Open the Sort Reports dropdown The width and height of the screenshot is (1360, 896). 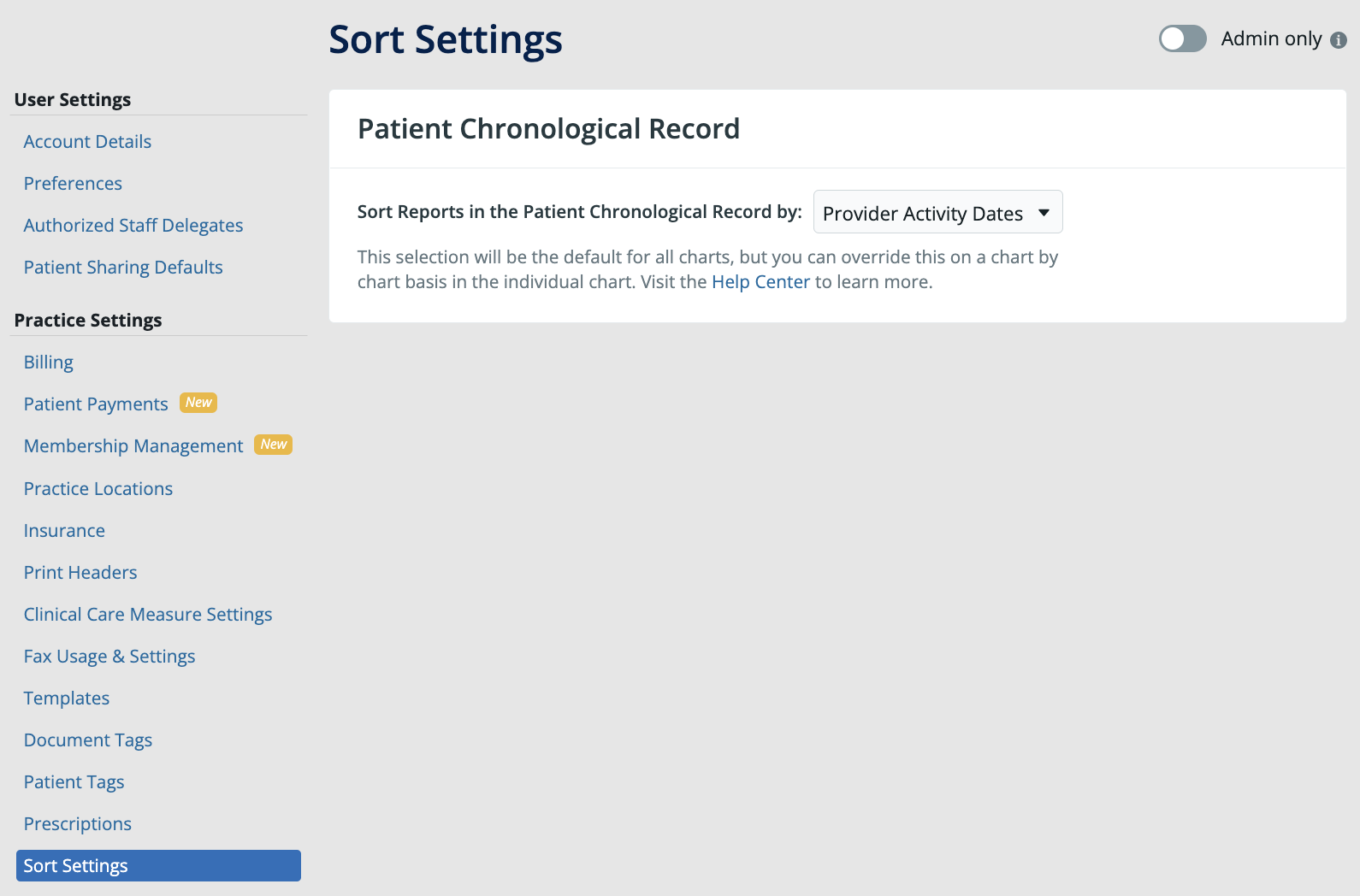tap(937, 212)
